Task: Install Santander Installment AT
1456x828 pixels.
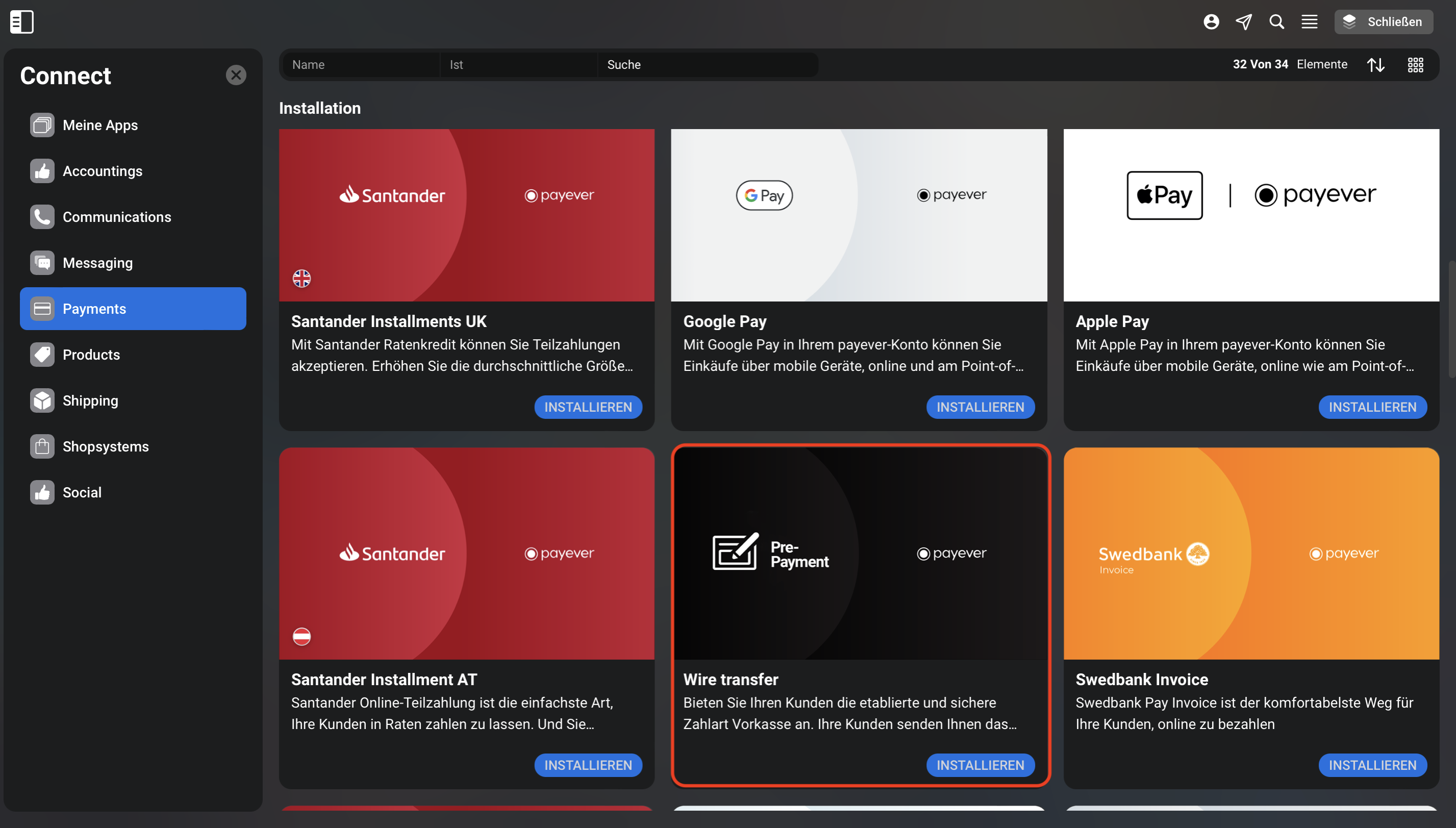Action: pos(588,765)
